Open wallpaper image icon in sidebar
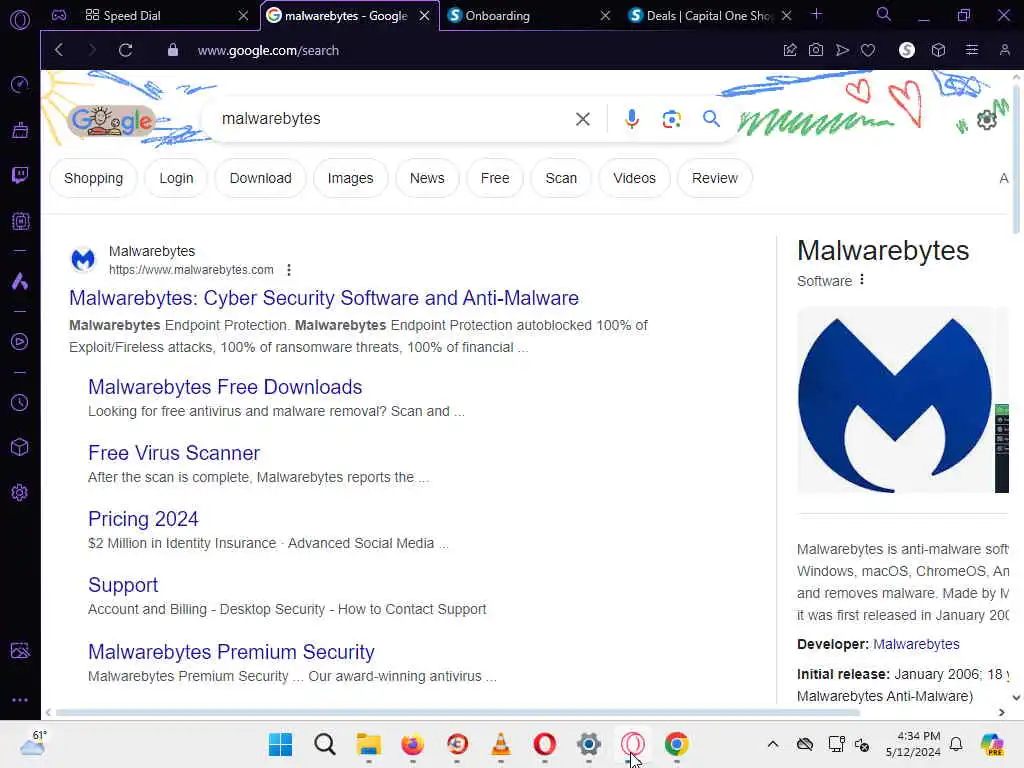The image size is (1024, 768). click(20, 650)
